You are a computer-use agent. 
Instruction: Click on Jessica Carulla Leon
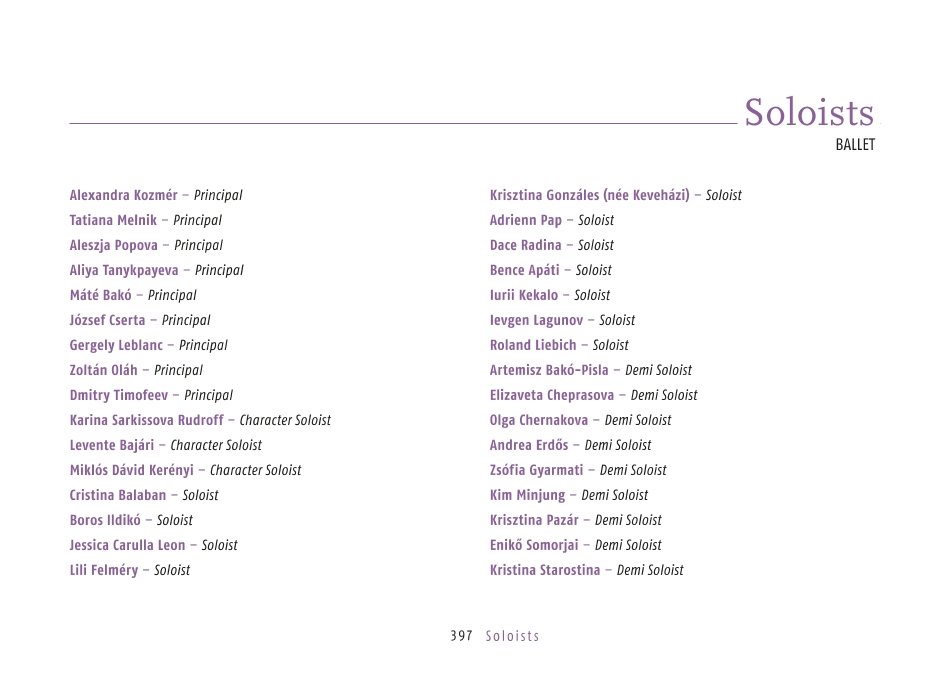tap(127, 545)
